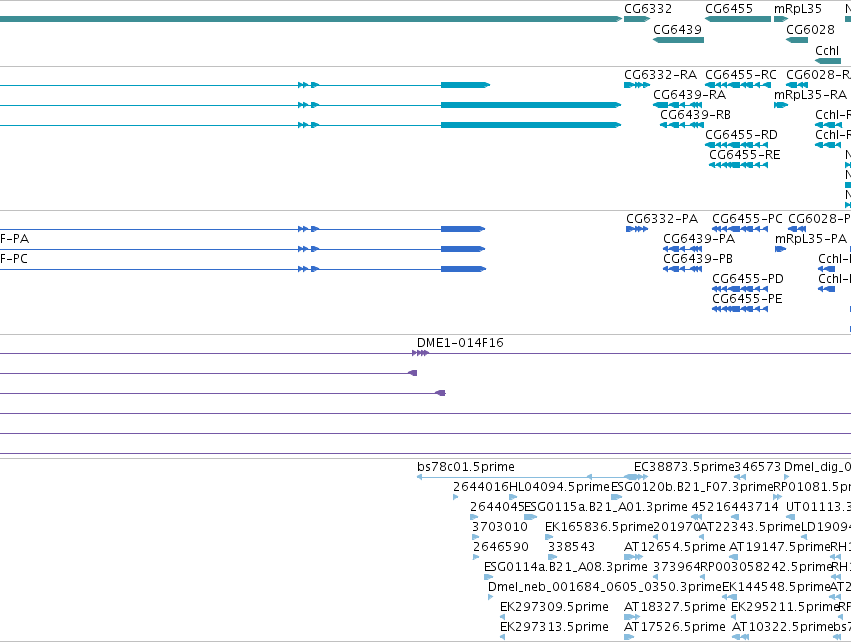The image size is (851, 642).
Task: Select protein CG6332-PA label
Action: click(x=662, y=219)
